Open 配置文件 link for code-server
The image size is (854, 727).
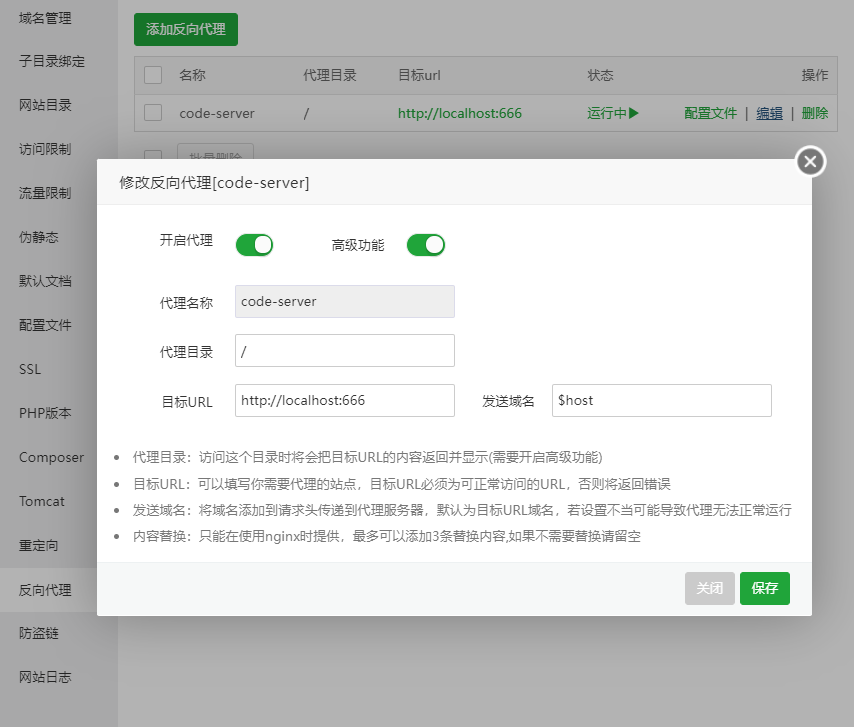[x=710, y=113]
